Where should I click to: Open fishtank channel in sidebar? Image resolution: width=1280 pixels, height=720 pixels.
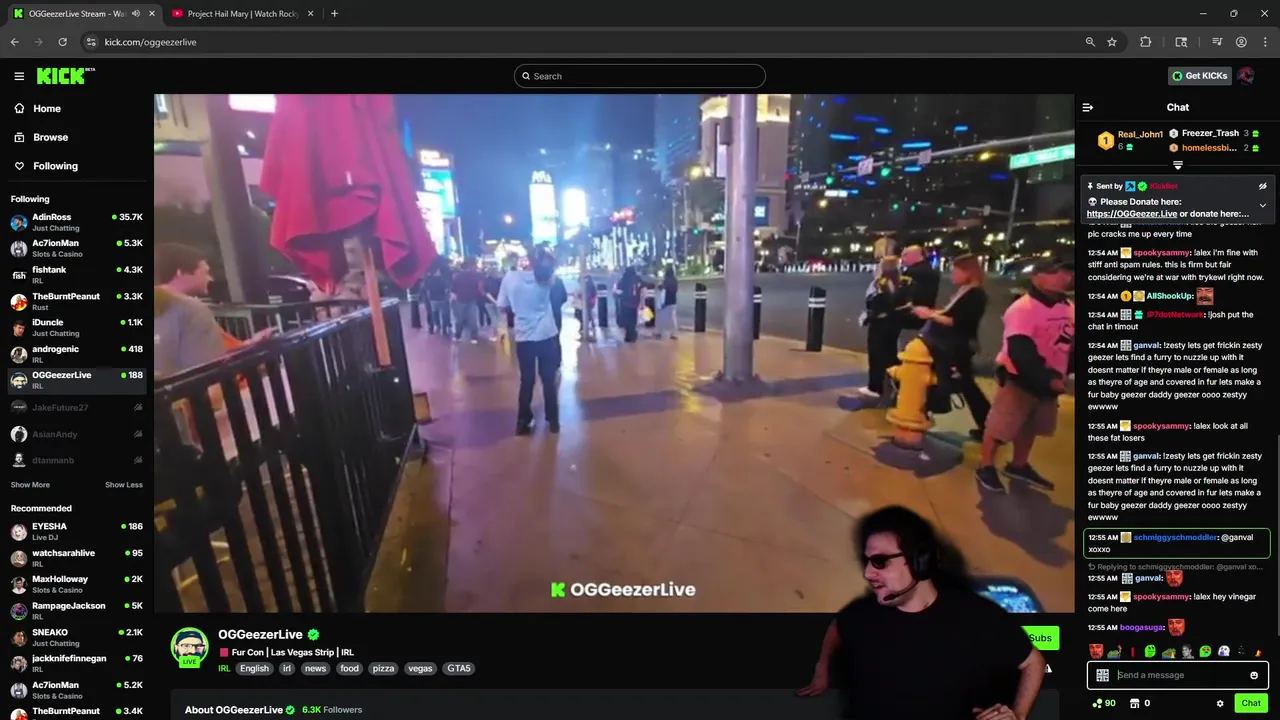76,275
